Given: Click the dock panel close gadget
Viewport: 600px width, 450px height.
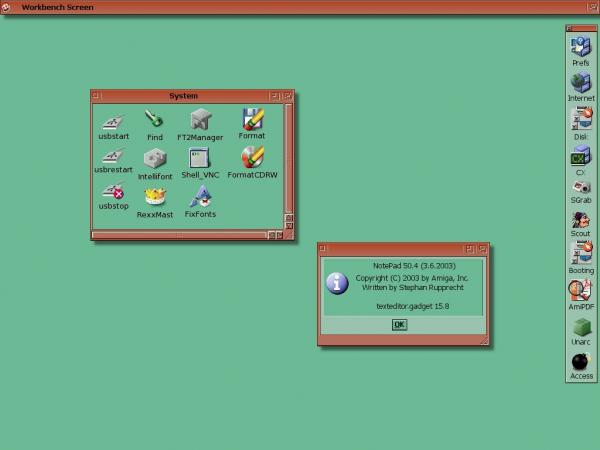Looking at the screenshot, I should point(569,28).
